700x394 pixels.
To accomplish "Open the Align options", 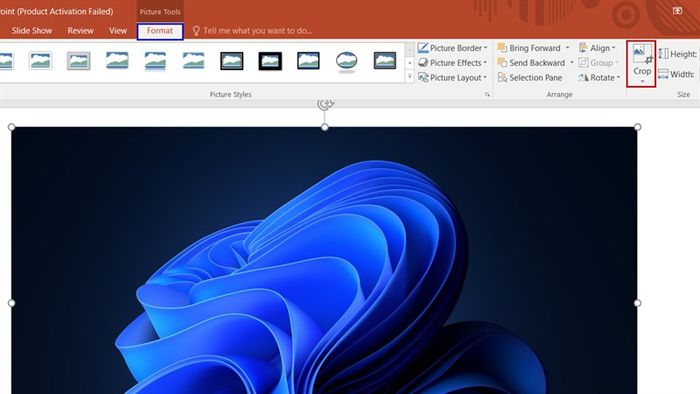I will 597,48.
